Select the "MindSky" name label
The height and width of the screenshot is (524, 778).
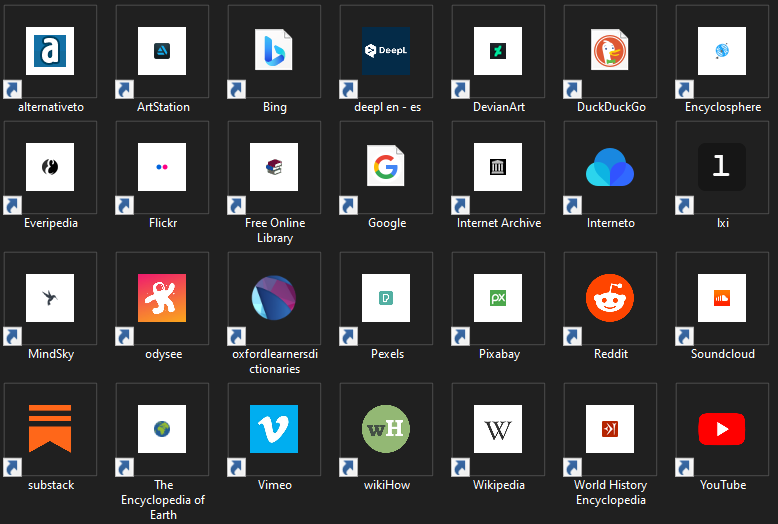pos(51,354)
